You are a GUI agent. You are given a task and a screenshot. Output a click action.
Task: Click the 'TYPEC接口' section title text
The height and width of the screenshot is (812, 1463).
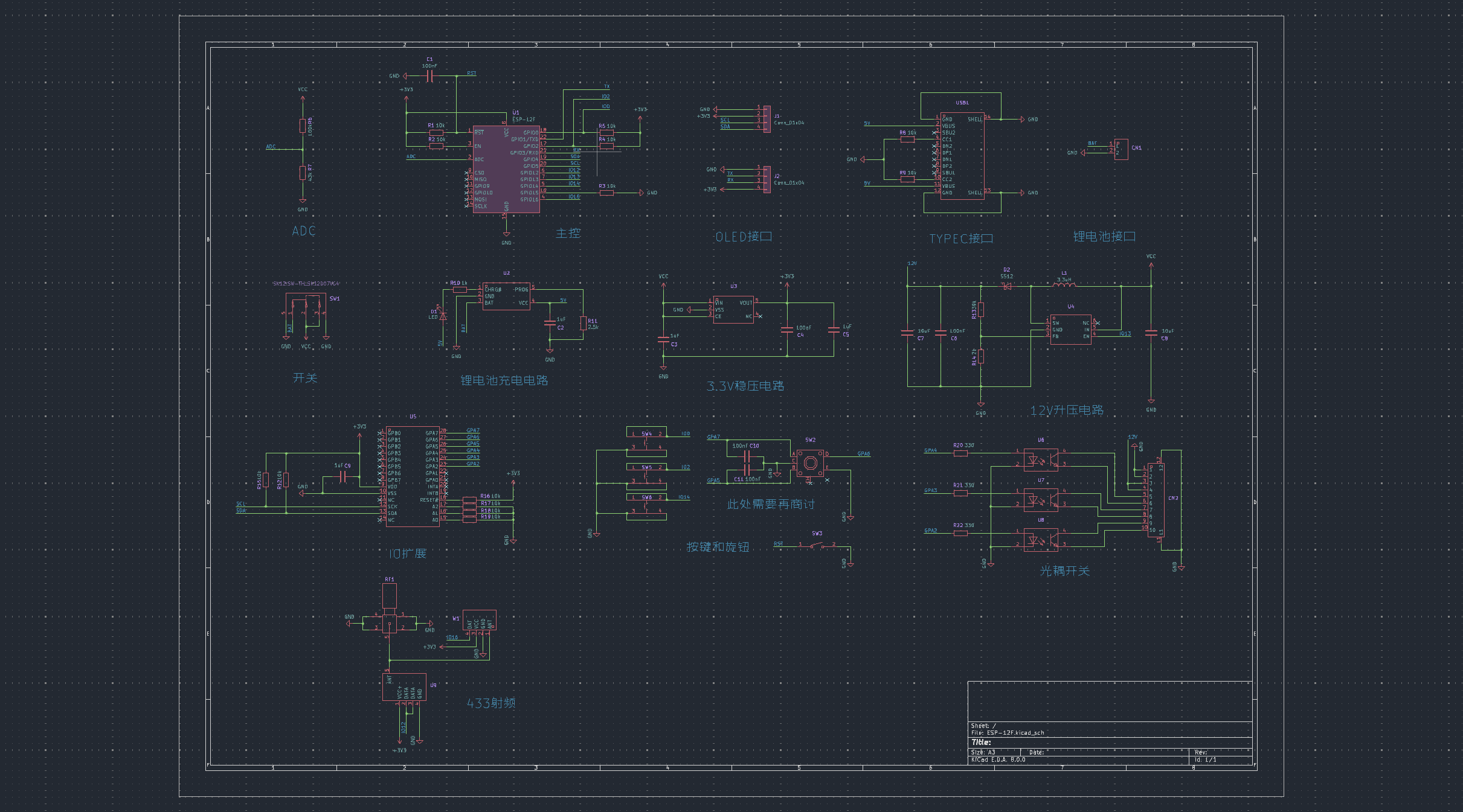click(961, 238)
